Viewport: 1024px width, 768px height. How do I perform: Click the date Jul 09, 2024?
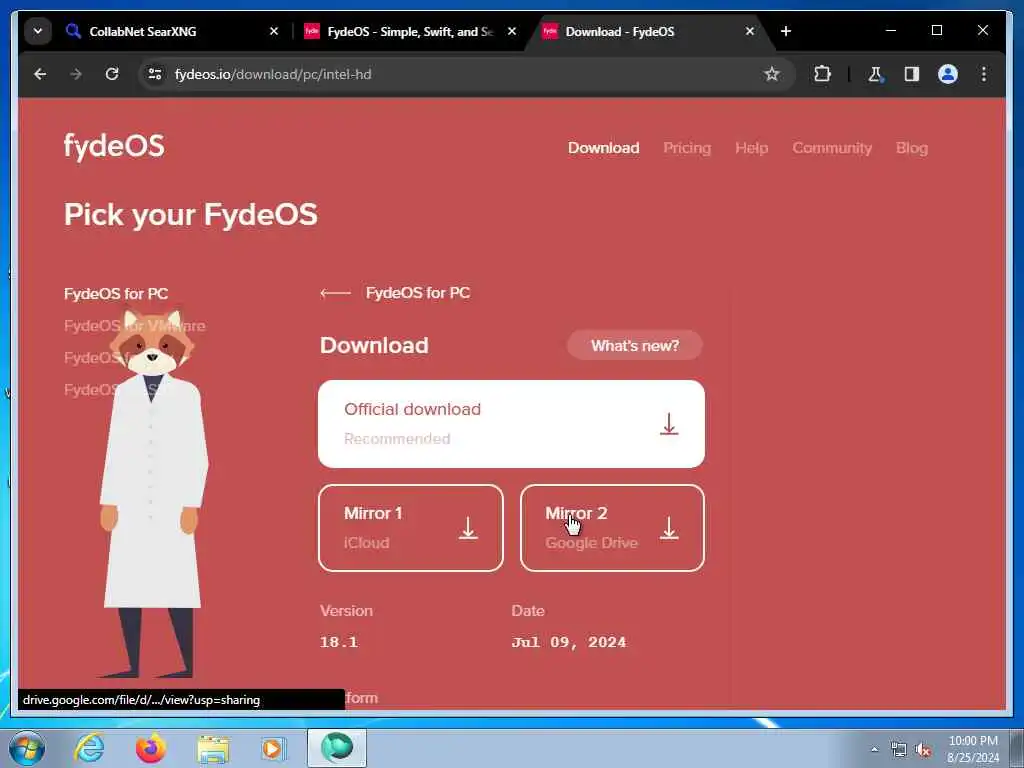[569, 642]
